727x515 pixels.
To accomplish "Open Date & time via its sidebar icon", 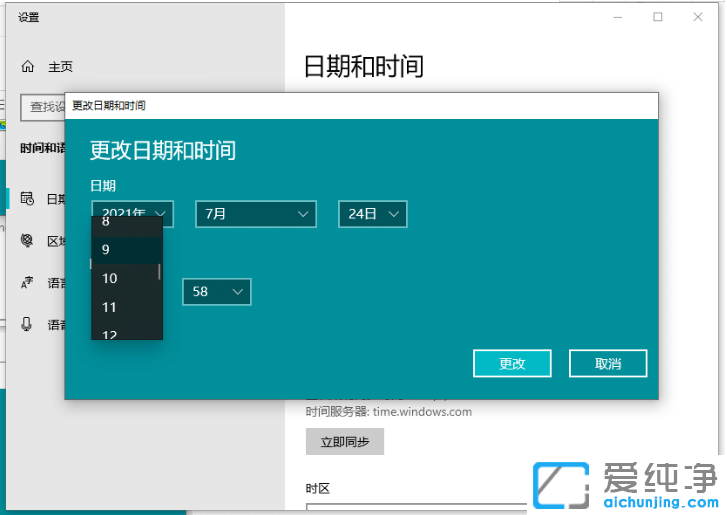I will [27, 199].
